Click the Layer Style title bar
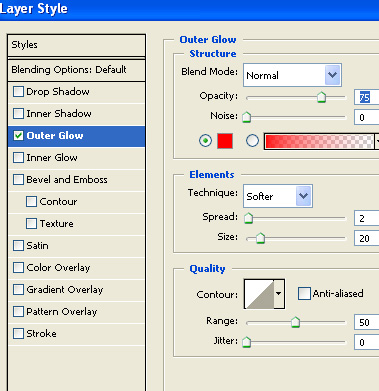Image resolution: width=379 pixels, height=391 pixels. 189,10
